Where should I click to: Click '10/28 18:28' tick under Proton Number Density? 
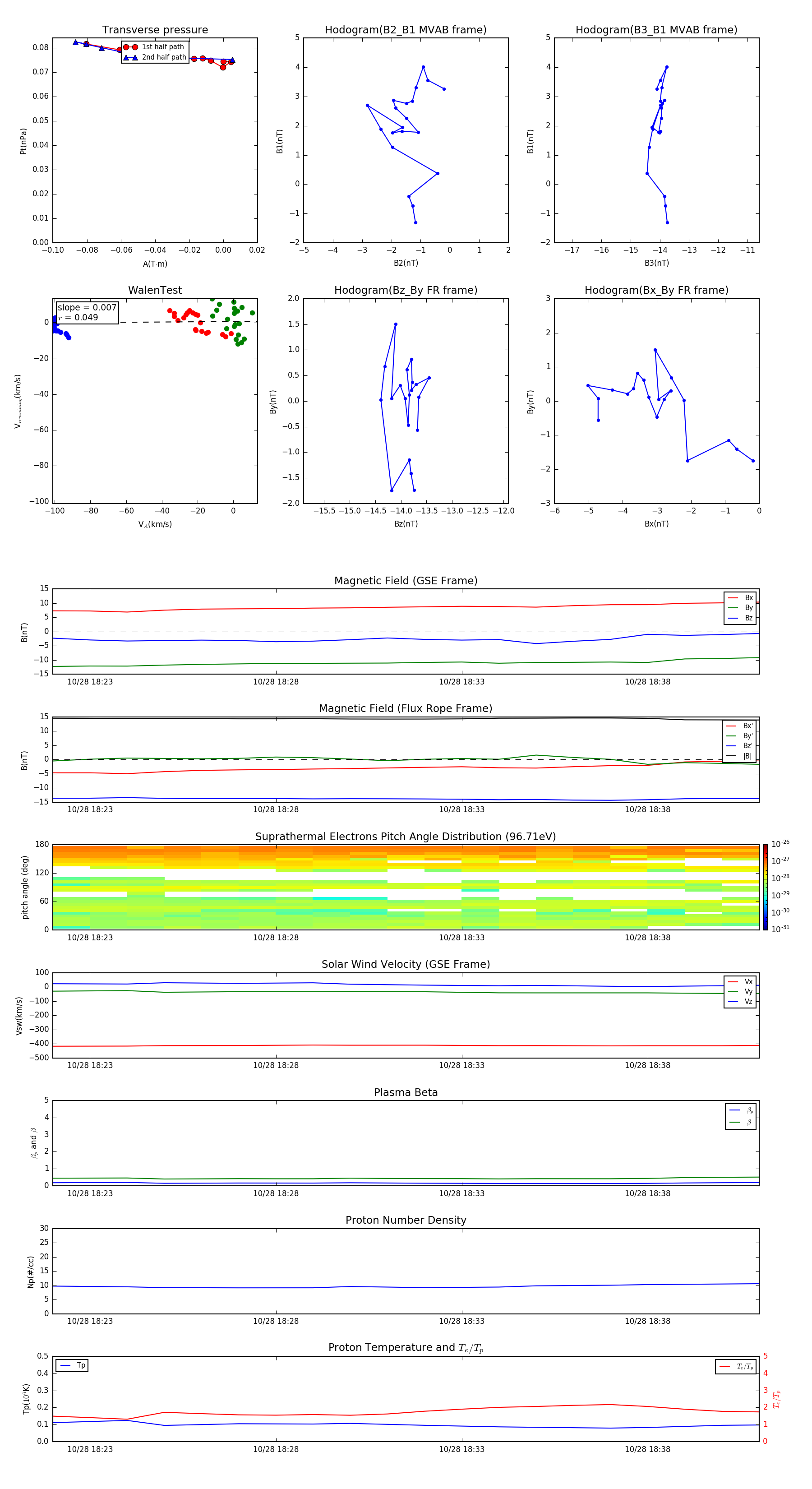click(x=276, y=1321)
